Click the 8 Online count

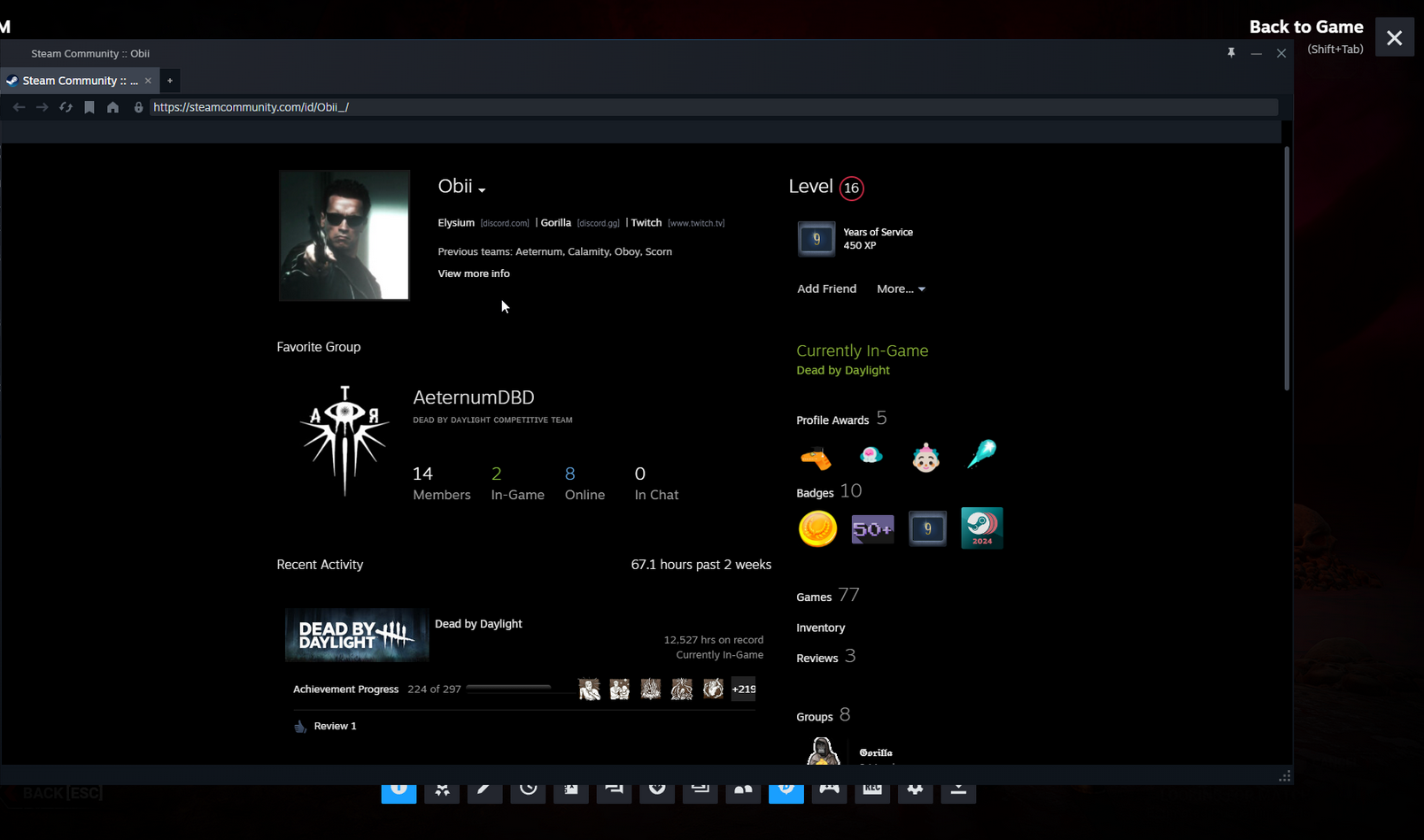click(x=584, y=483)
